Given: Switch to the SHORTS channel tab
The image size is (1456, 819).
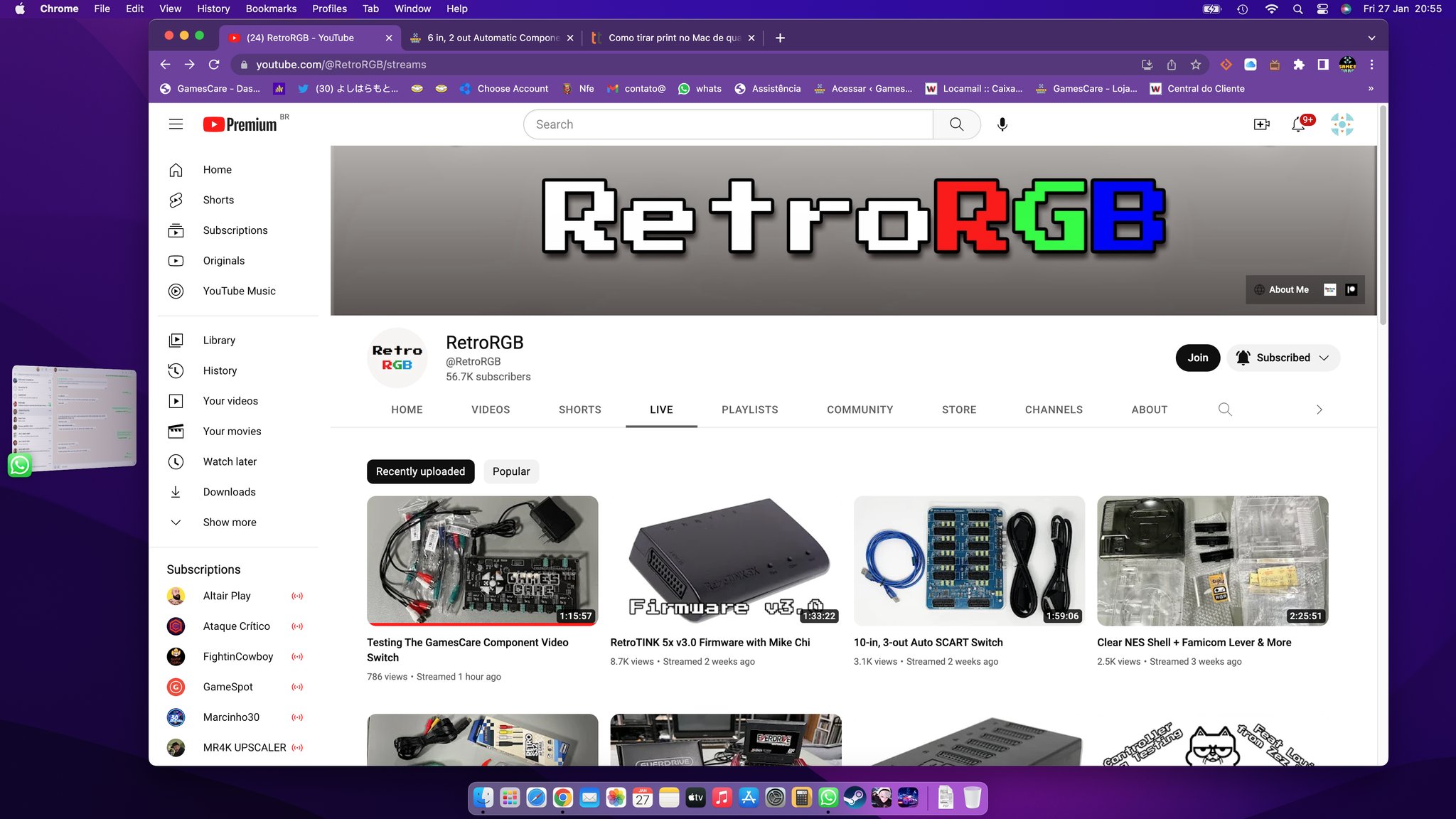Looking at the screenshot, I should (x=580, y=409).
